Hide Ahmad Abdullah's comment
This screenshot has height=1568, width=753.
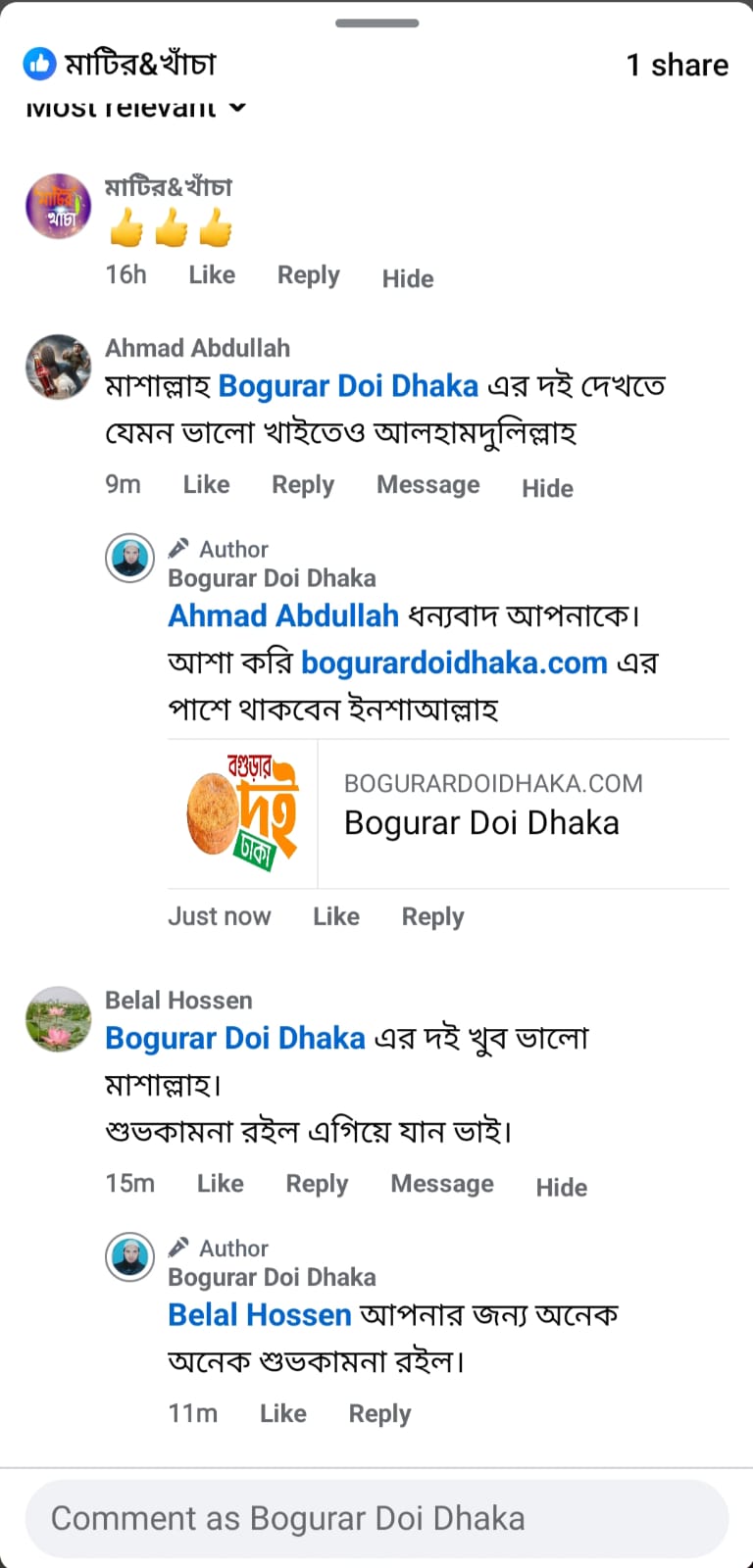[x=547, y=487]
